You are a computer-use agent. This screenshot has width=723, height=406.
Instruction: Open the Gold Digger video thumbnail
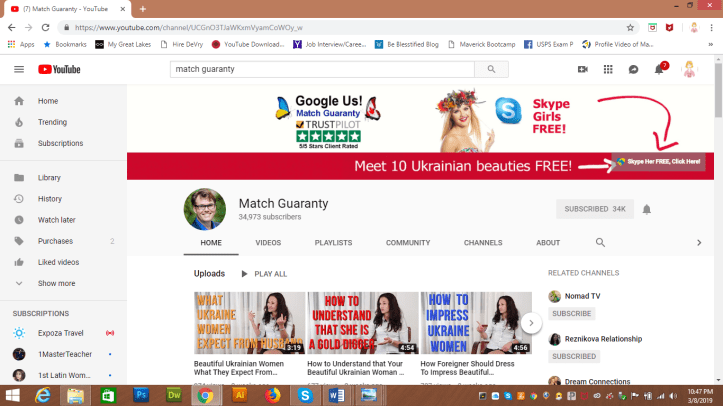pos(363,323)
